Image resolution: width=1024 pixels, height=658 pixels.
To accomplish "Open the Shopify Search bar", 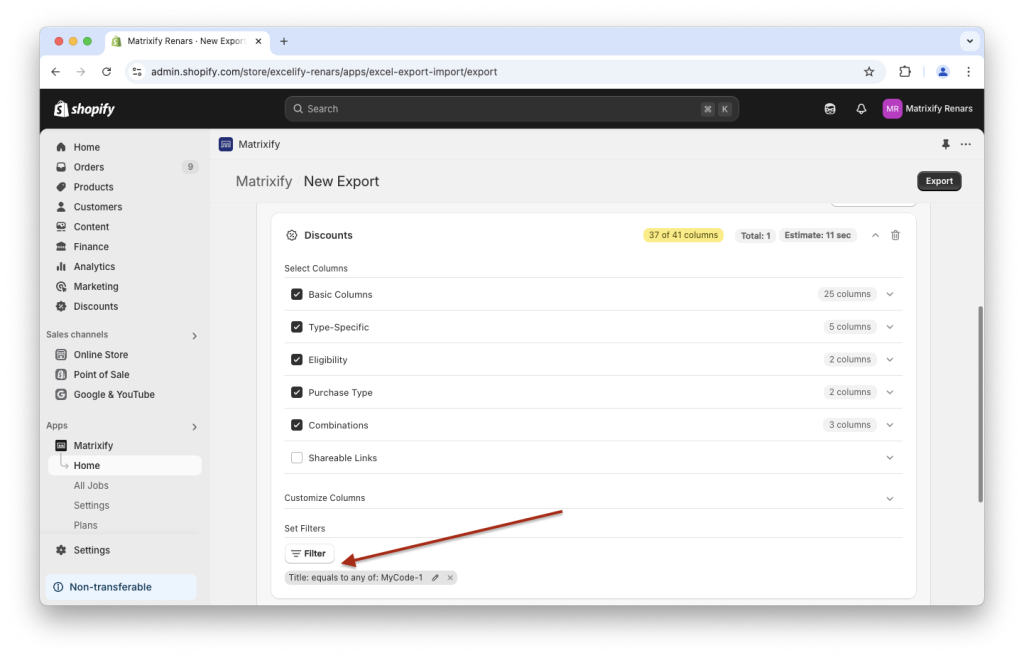I will (x=512, y=108).
